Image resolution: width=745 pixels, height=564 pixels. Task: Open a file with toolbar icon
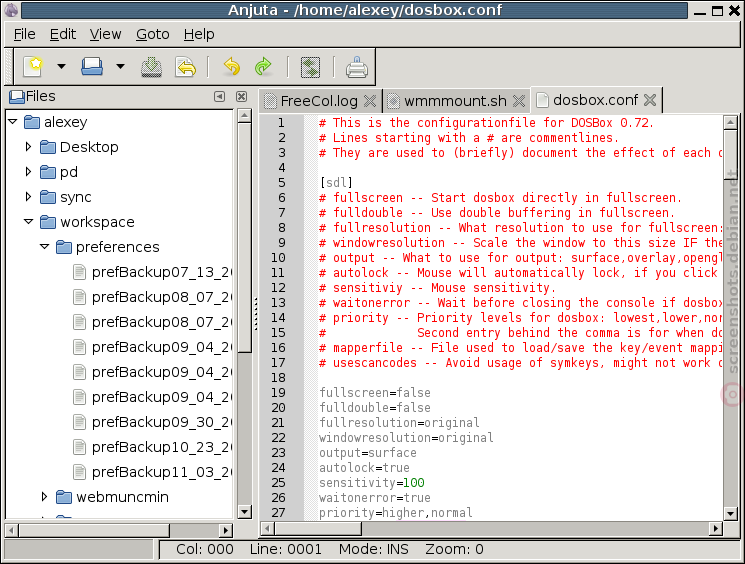pyautogui.click(x=92, y=67)
